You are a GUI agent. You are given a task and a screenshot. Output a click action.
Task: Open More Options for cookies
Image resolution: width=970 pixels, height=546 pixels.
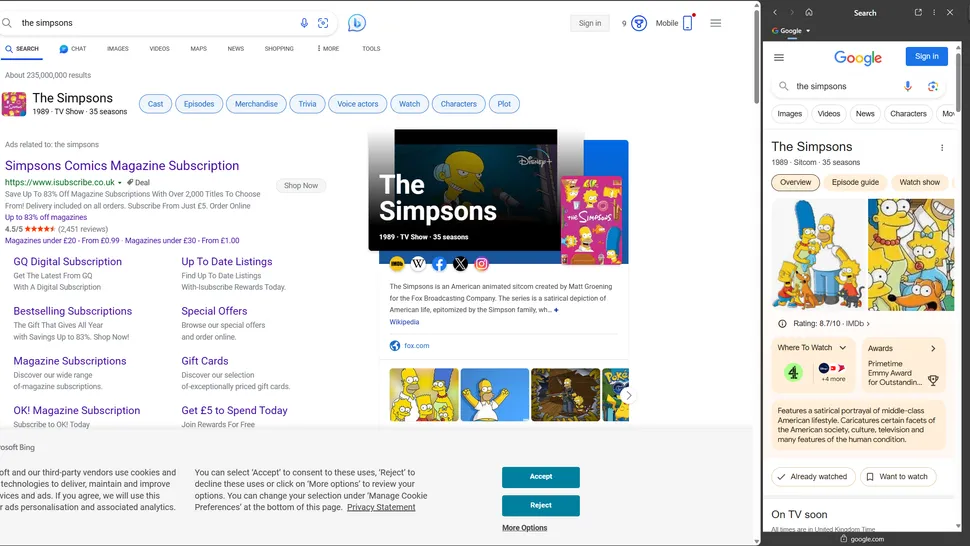[x=525, y=528]
